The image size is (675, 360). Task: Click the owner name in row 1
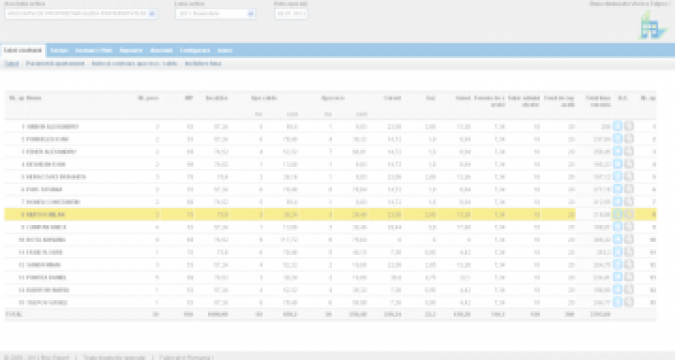click(x=52, y=127)
